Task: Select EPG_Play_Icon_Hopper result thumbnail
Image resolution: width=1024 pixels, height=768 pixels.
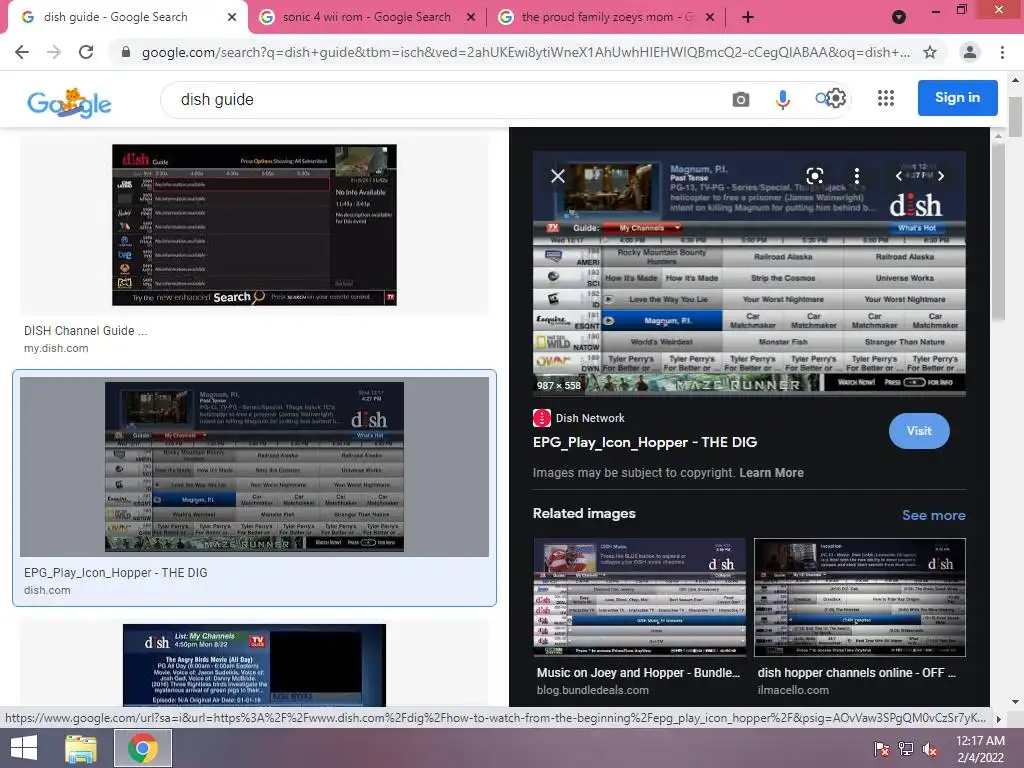Action: [x=254, y=467]
